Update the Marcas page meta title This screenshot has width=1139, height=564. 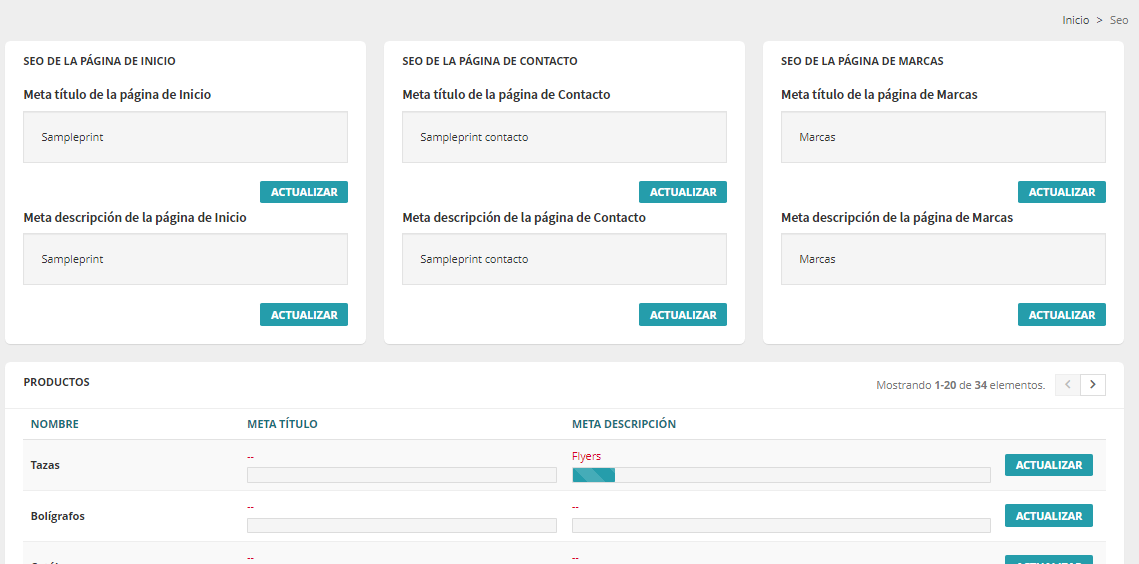(1062, 192)
